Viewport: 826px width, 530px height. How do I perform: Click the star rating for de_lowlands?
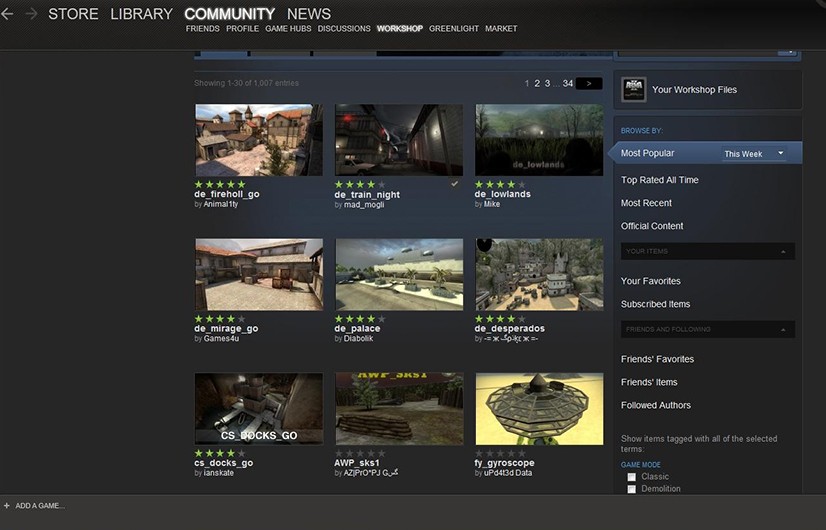(500, 184)
